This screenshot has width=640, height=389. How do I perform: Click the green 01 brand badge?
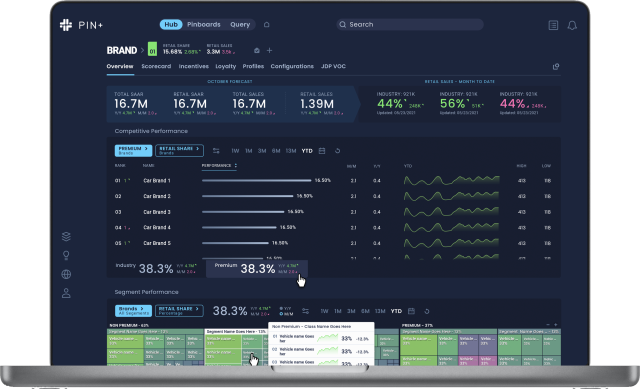152,49
